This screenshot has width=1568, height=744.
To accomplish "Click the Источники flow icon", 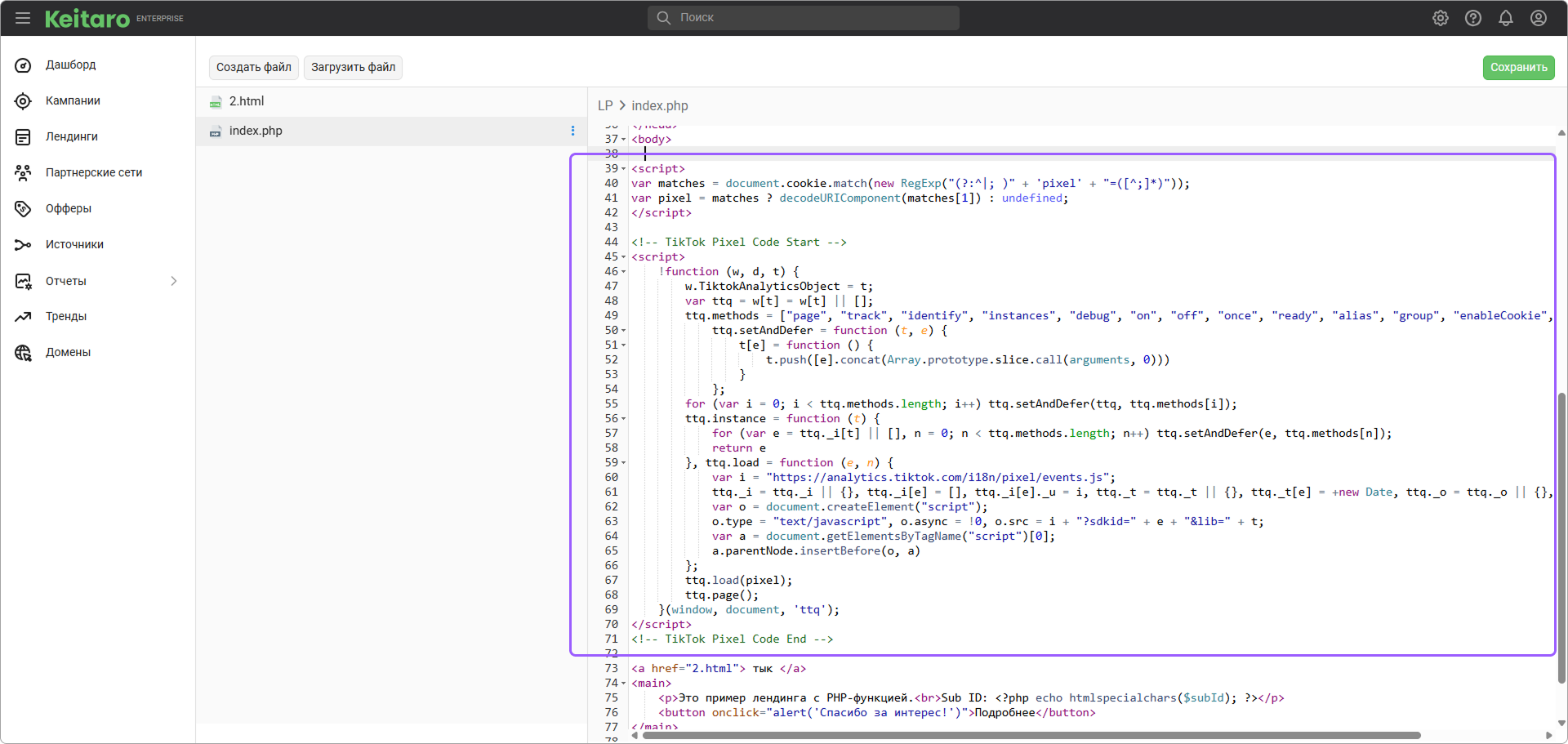I will pos(23,245).
